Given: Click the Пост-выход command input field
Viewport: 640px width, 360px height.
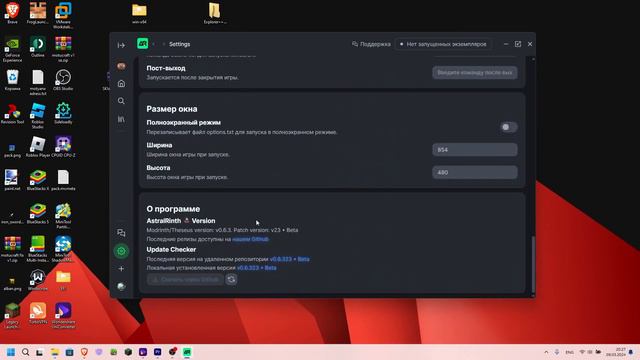Looking at the screenshot, I should click(475, 73).
